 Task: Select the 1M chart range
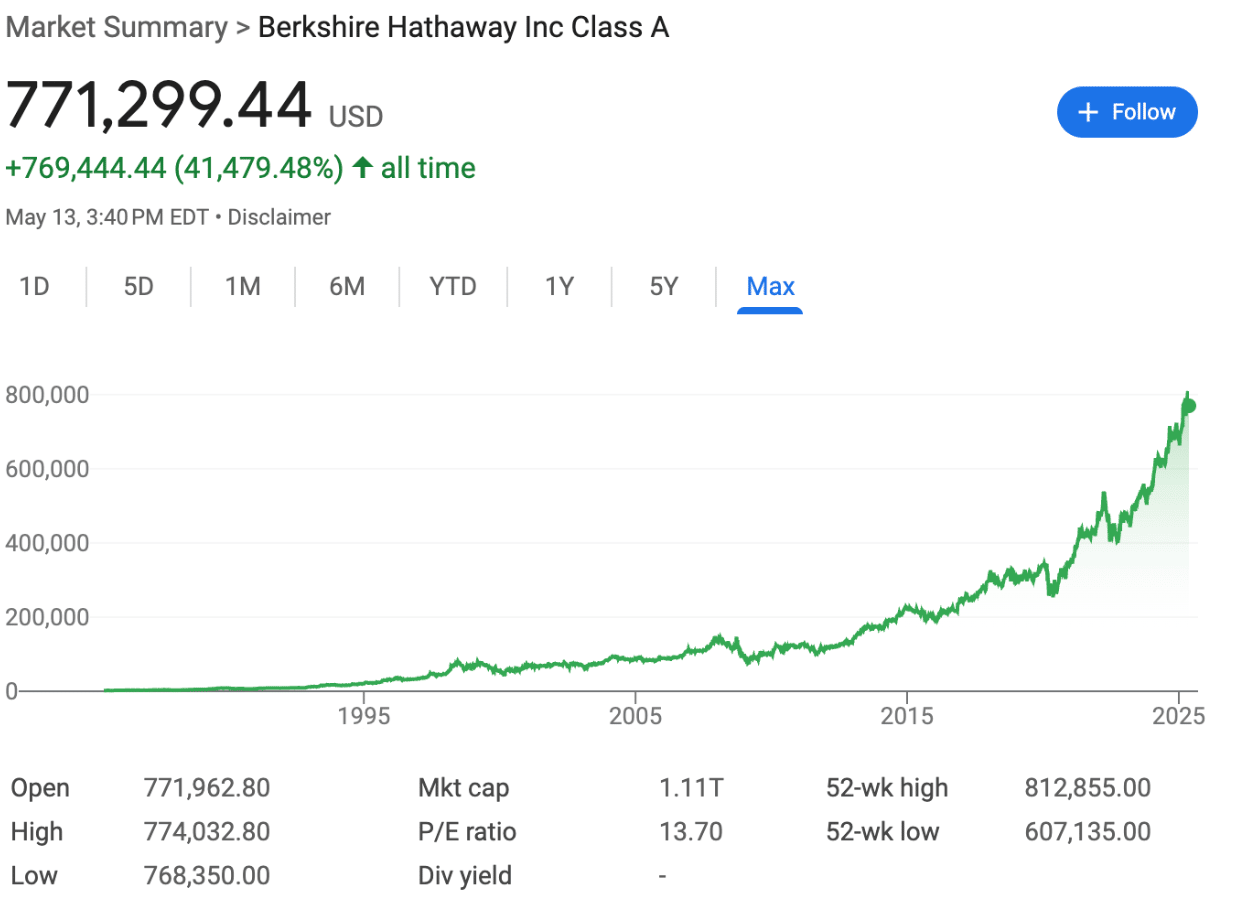[x=243, y=287]
